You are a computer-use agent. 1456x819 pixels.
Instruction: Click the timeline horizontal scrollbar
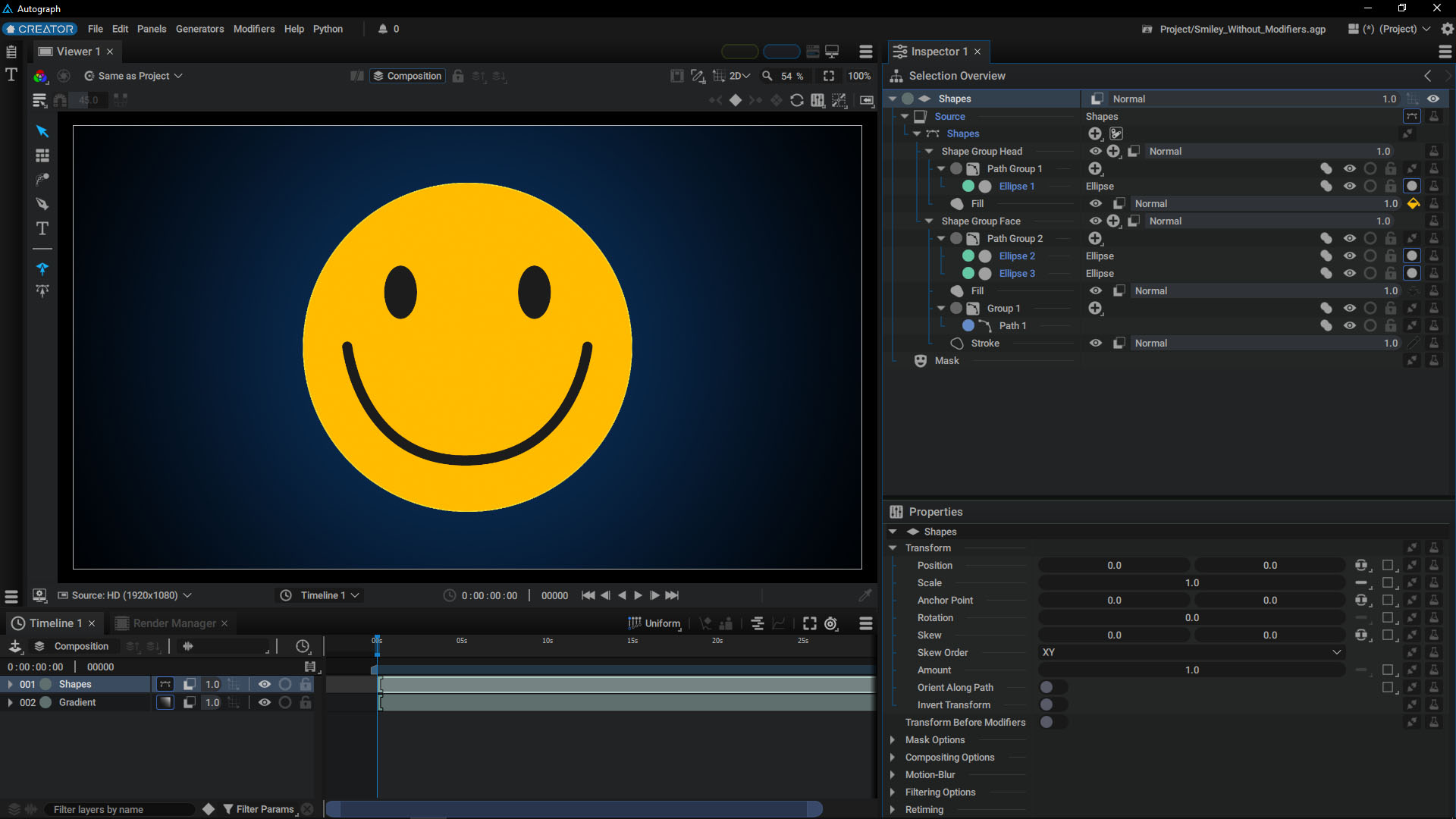coord(575,809)
